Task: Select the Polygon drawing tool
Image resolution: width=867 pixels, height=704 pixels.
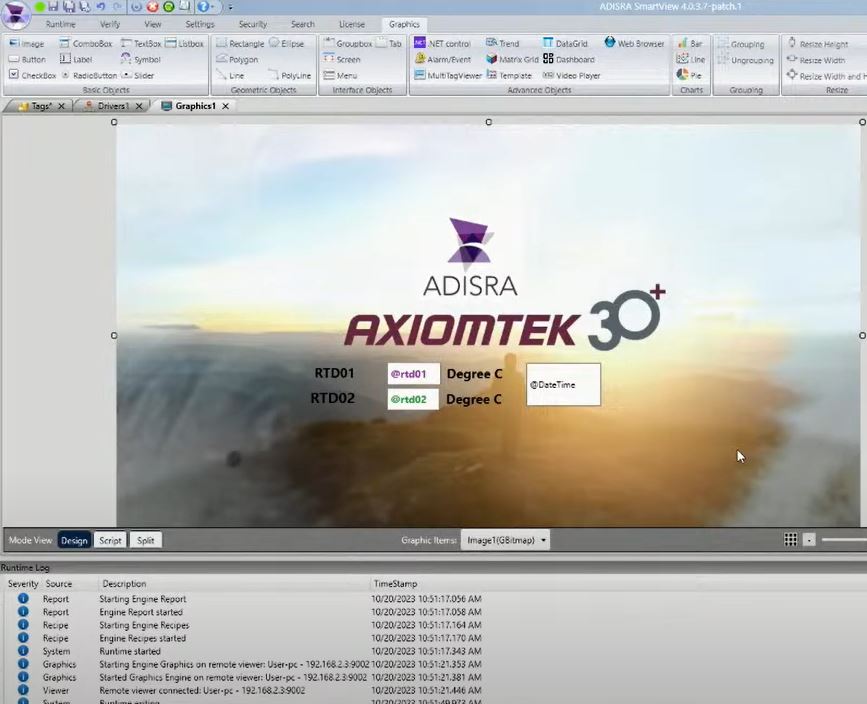Action: [x=237, y=59]
